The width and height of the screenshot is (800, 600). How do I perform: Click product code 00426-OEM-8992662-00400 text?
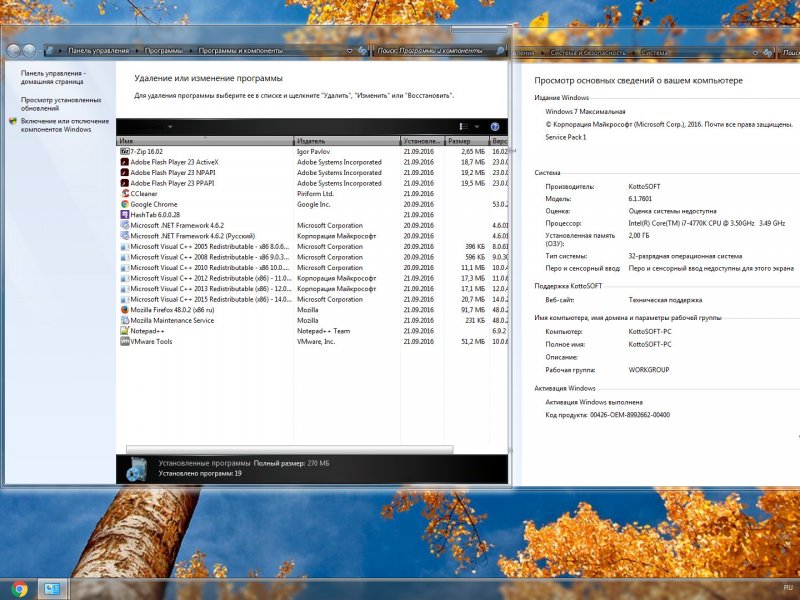click(630, 415)
